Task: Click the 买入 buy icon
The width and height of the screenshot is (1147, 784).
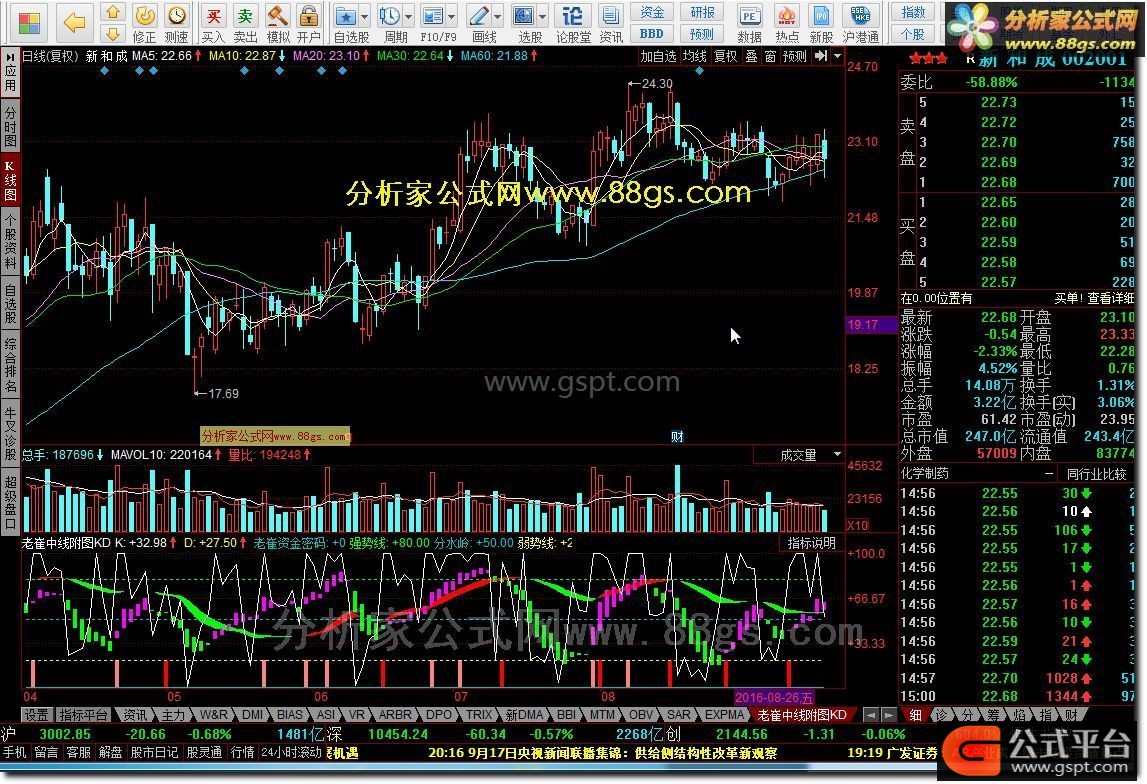Action: 213,23
